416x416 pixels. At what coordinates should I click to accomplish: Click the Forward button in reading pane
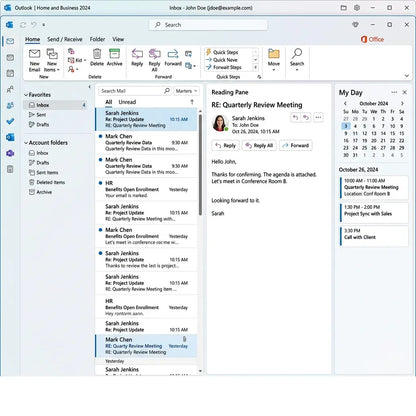coord(296,145)
